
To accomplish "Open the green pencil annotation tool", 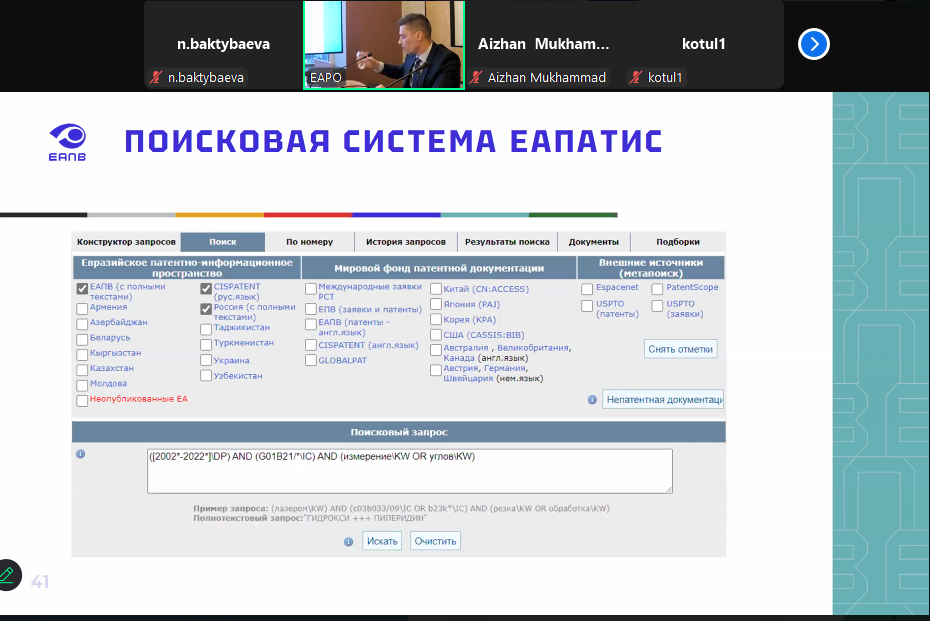I will click(7, 574).
